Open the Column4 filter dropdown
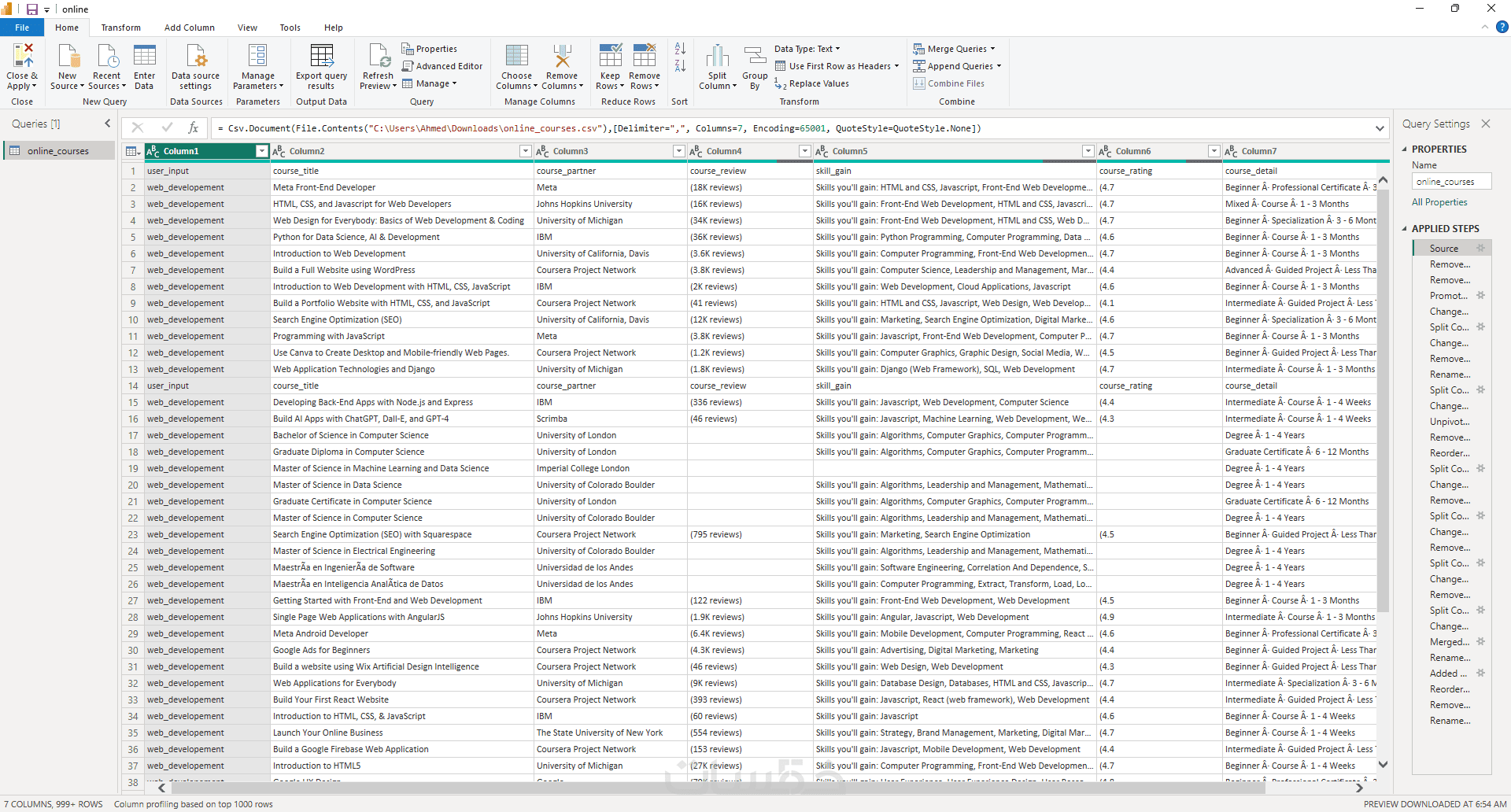Screen dimensions: 1511x812 pos(805,151)
